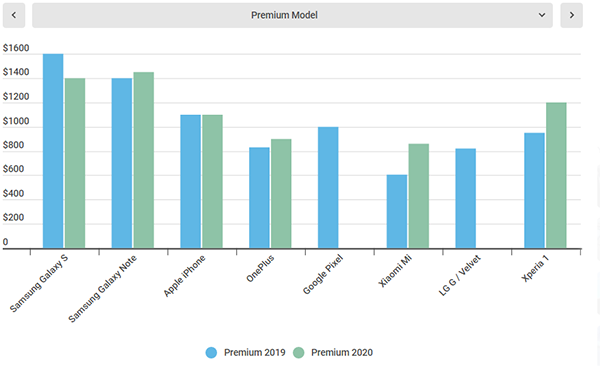Image resolution: width=600 pixels, height=366 pixels.
Task: Click the dropdown chevron beside Premium Model
Action: pyautogui.click(x=541, y=15)
